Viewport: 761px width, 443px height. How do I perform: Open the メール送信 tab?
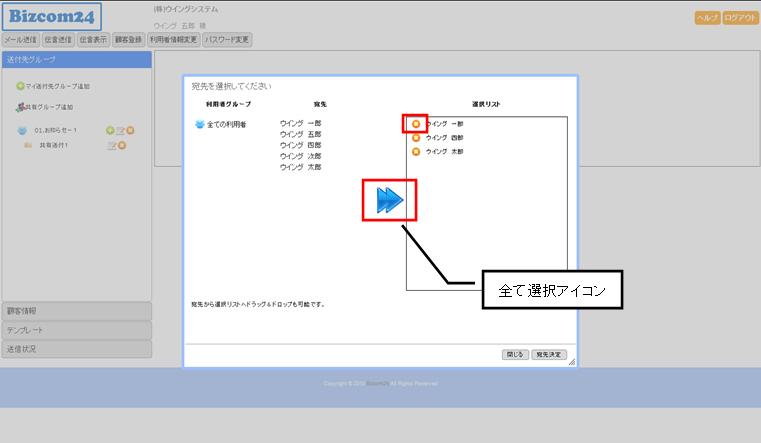coord(21,40)
